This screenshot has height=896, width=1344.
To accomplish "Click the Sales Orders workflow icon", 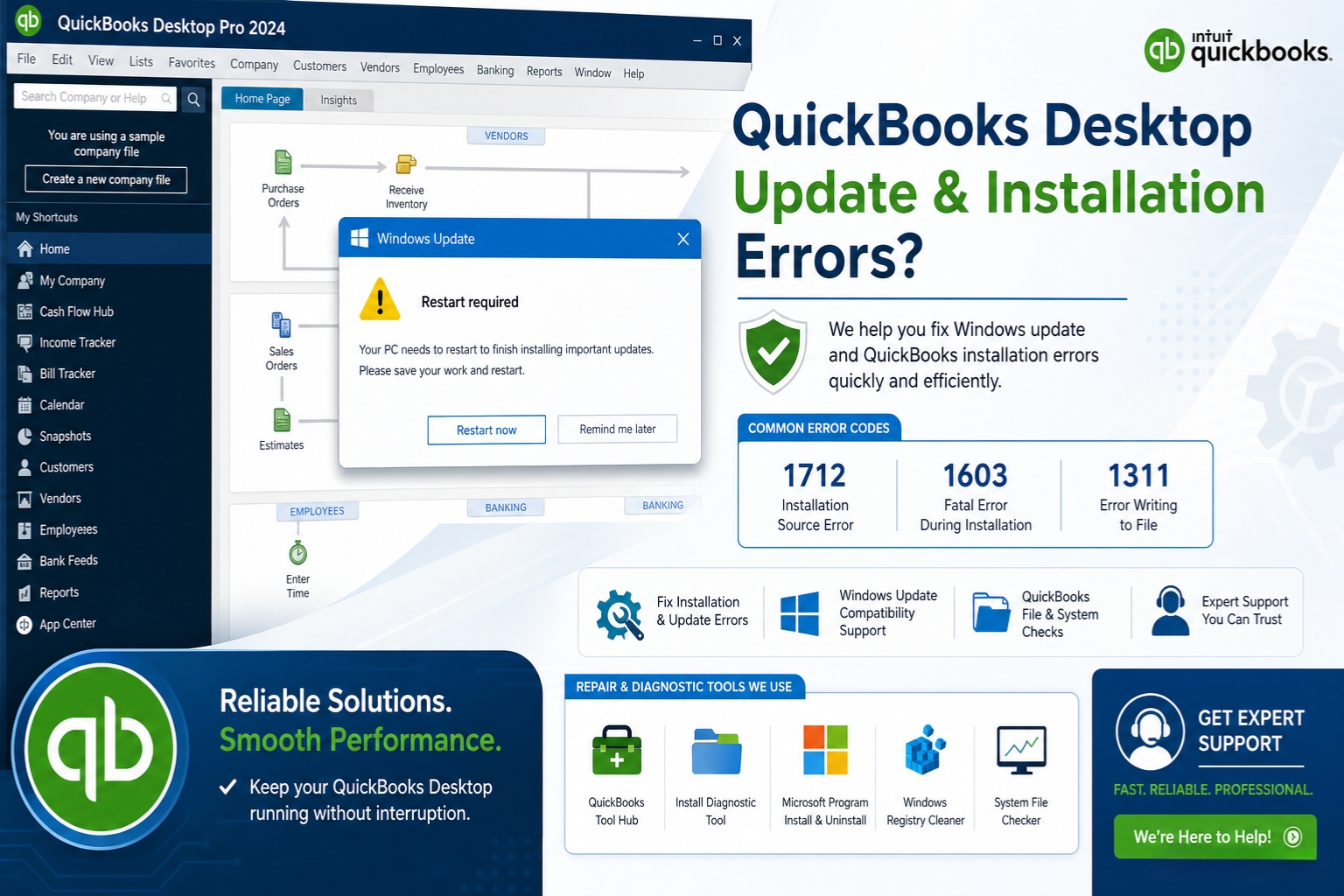I will [x=281, y=325].
